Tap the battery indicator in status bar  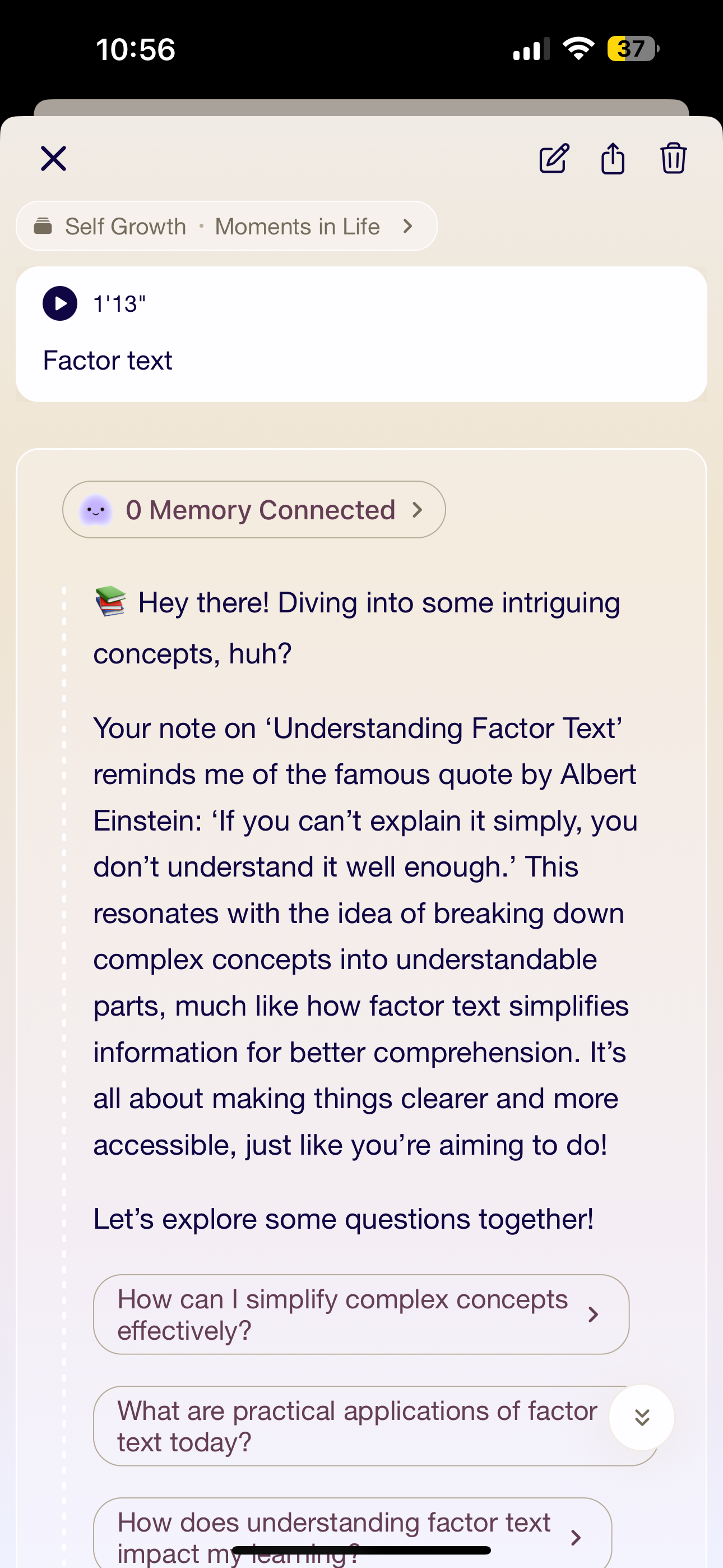632,49
